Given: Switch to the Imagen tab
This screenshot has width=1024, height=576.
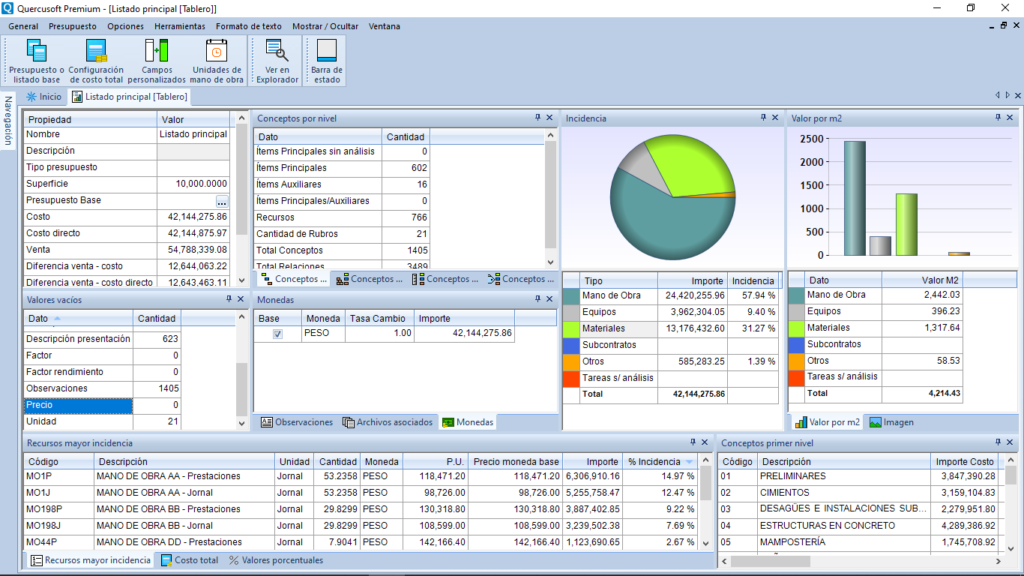Looking at the screenshot, I should coord(891,423).
